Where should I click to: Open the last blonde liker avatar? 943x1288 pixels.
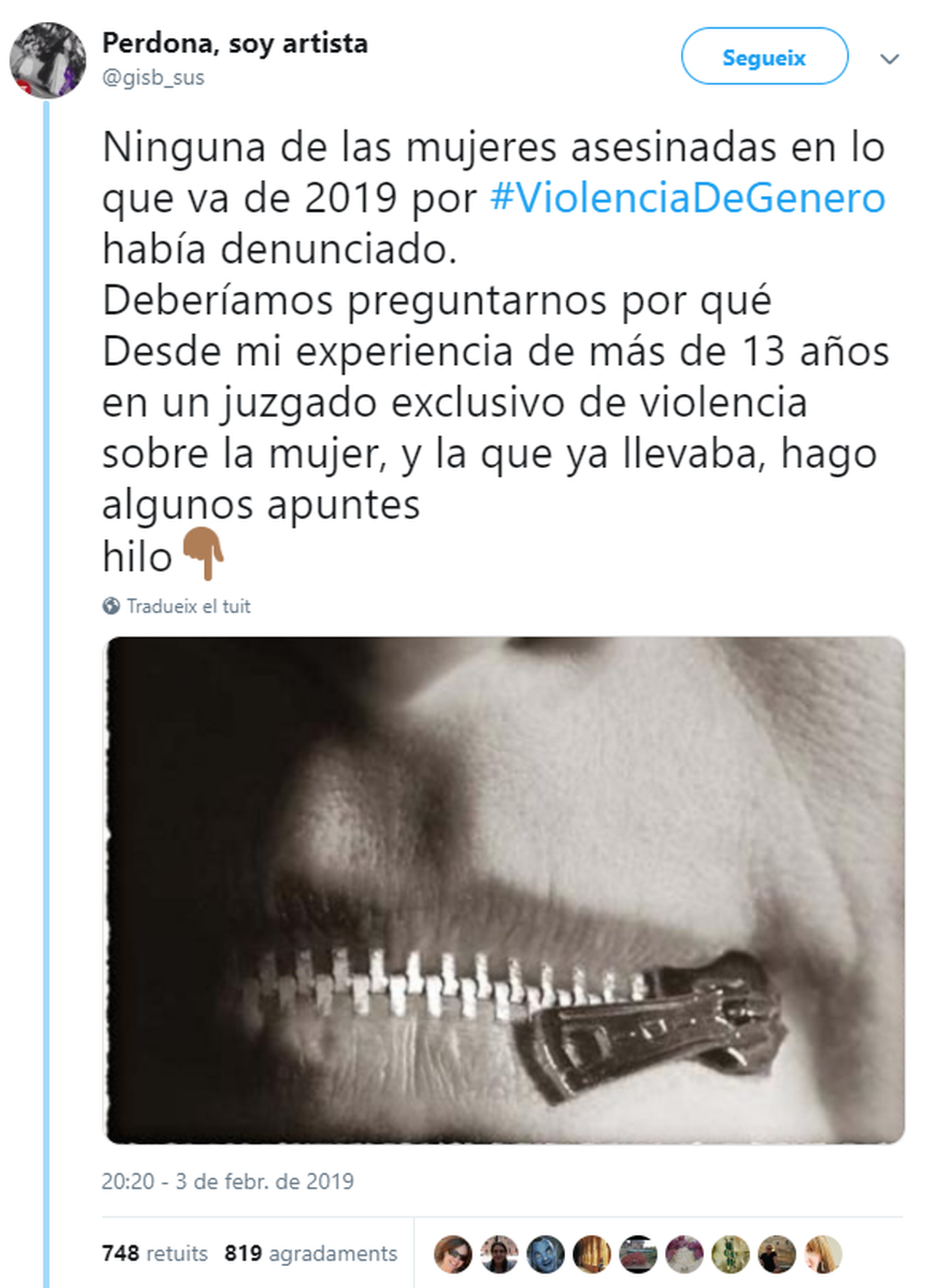coord(823,1254)
